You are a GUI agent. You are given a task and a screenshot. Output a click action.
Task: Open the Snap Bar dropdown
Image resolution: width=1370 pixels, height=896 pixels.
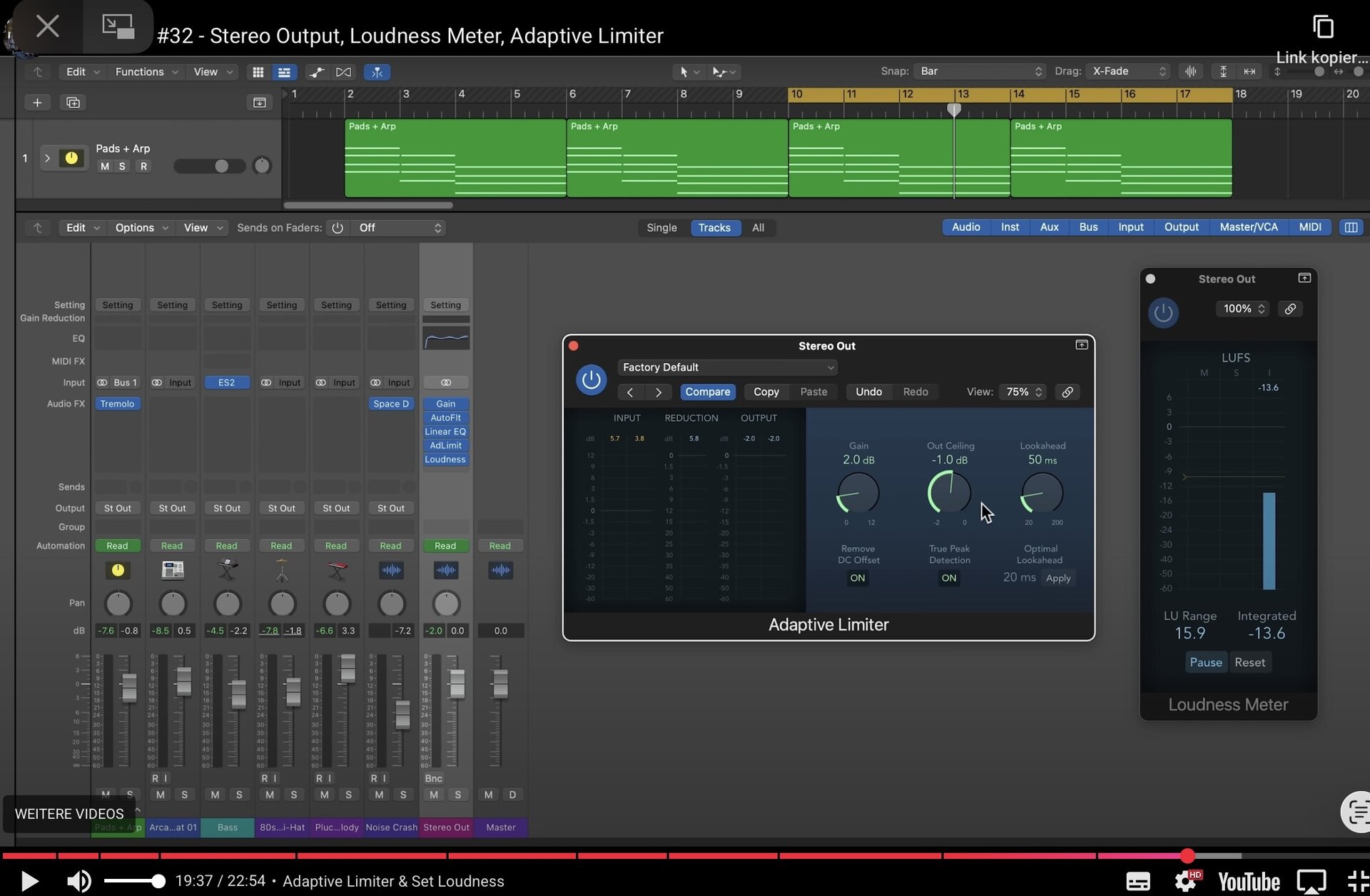point(980,71)
